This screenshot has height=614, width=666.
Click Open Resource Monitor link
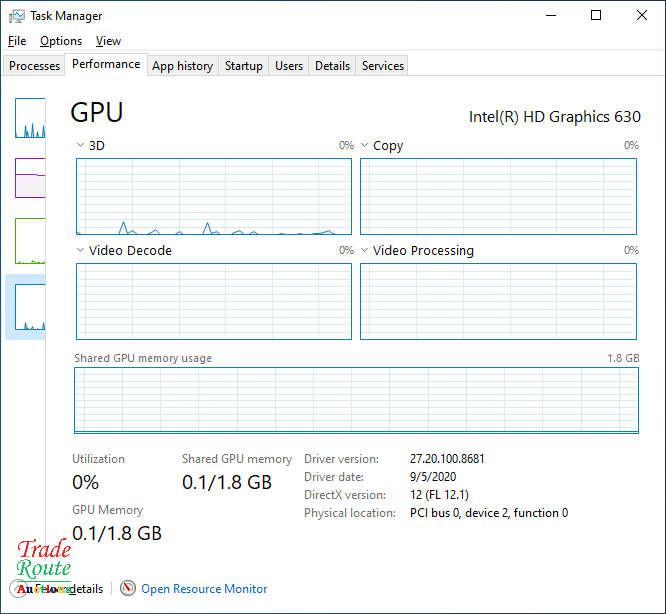click(204, 589)
